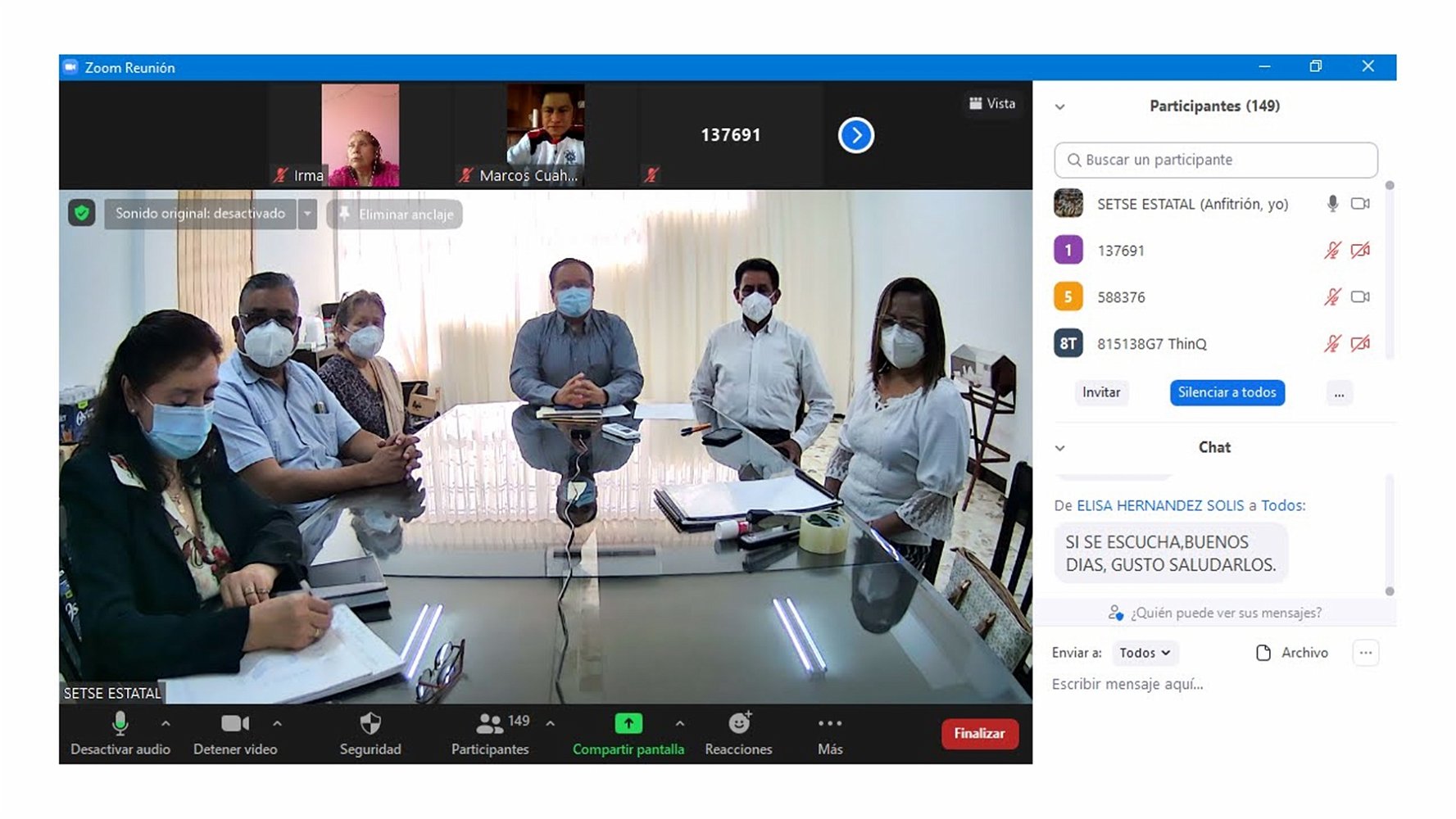Image resolution: width=1456 pixels, height=819 pixels.
Task: Click 815138G7 ThinQ disabled camera icon
Action: pos(1360,344)
